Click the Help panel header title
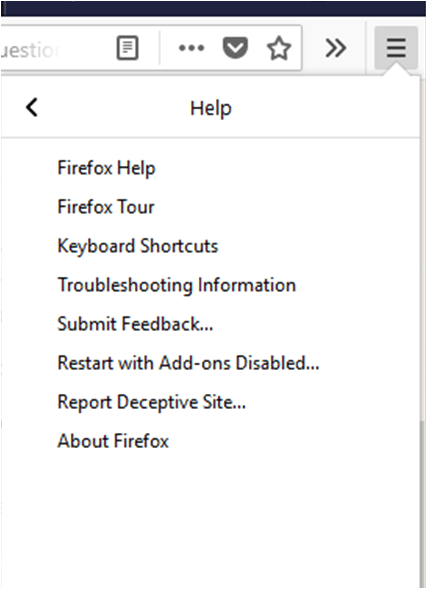Screen dimensions: 427x589 (x=211, y=109)
